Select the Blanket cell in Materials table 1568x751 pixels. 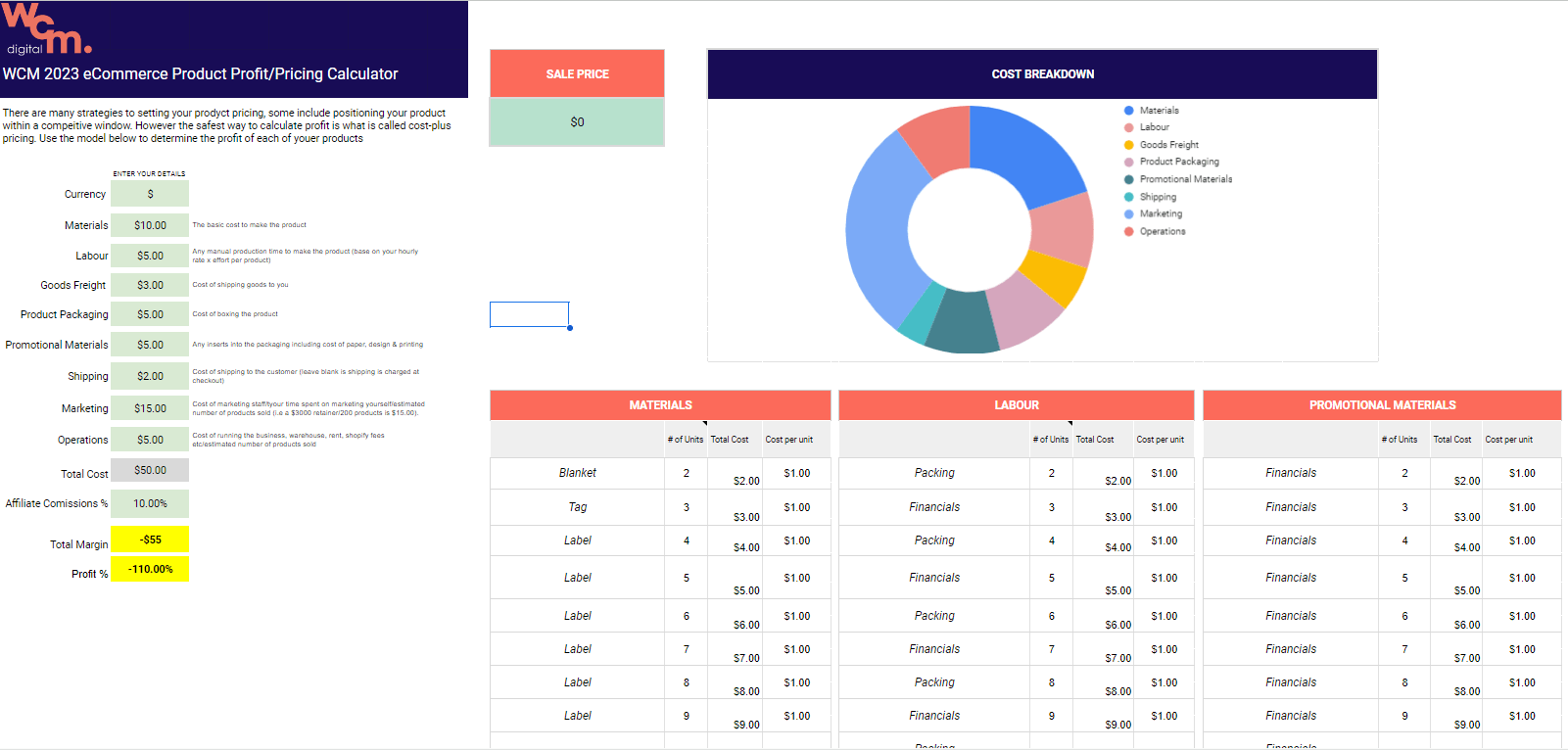coord(578,473)
